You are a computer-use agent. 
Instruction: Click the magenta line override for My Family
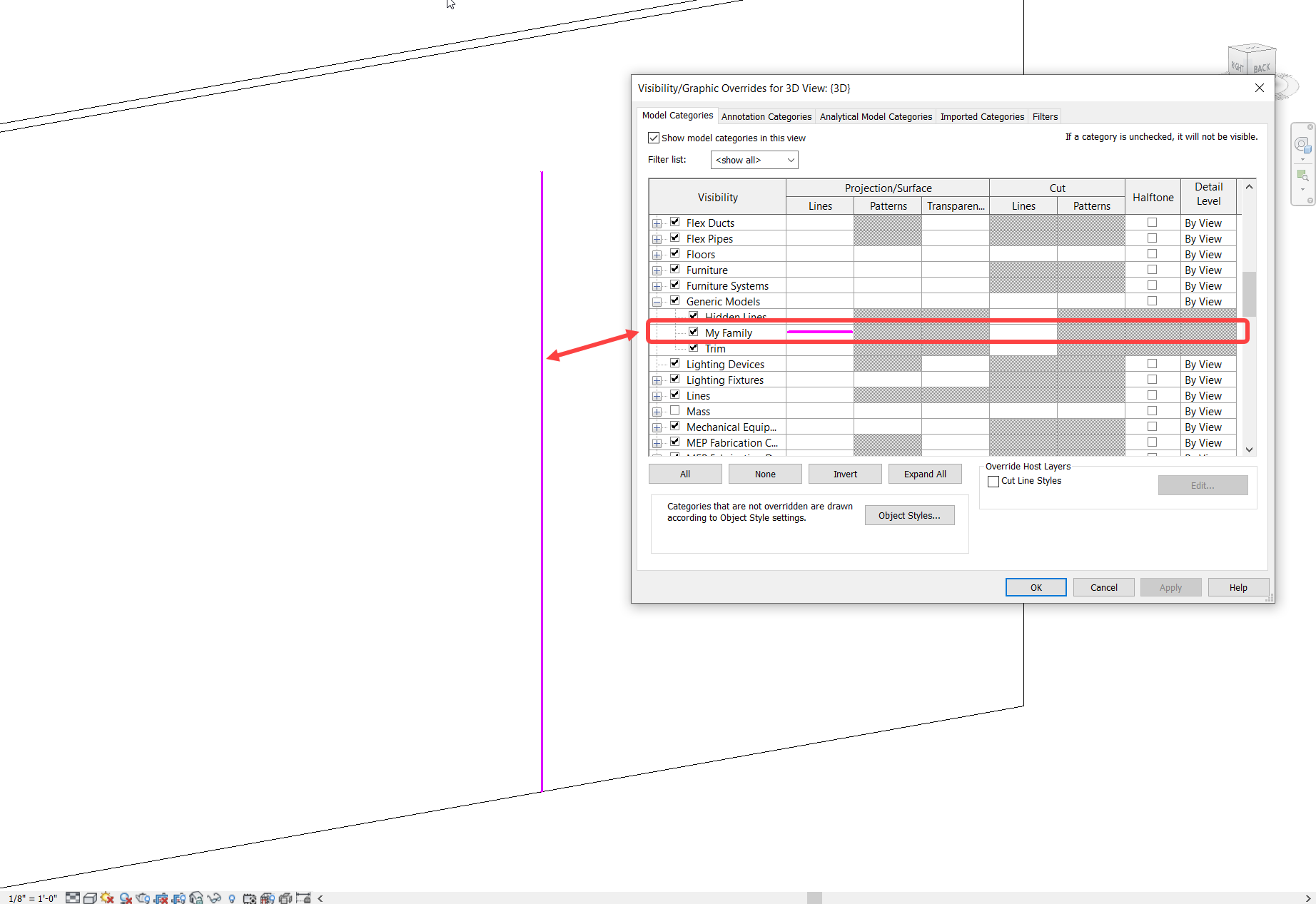820,331
